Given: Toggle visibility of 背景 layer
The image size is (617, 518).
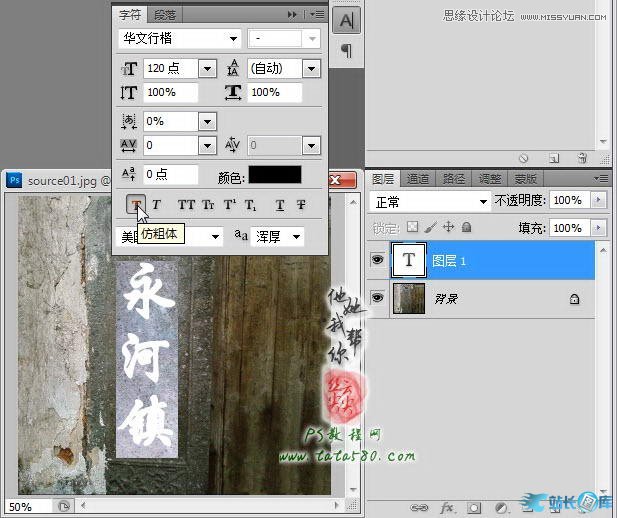Looking at the screenshot, I should (x=378, y=297).
